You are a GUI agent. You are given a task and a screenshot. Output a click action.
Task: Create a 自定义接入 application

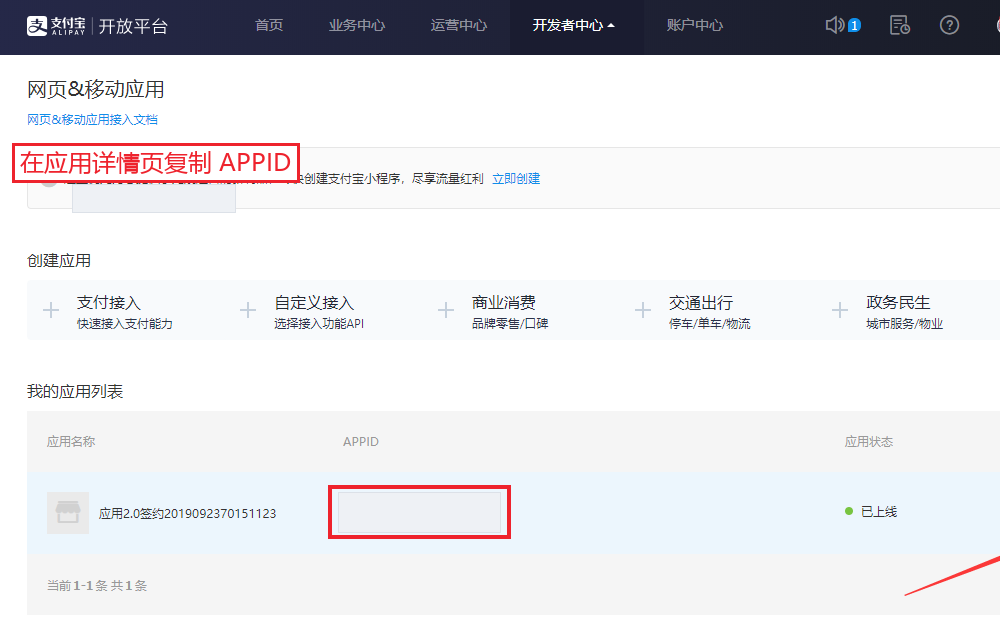pos(314,303)
